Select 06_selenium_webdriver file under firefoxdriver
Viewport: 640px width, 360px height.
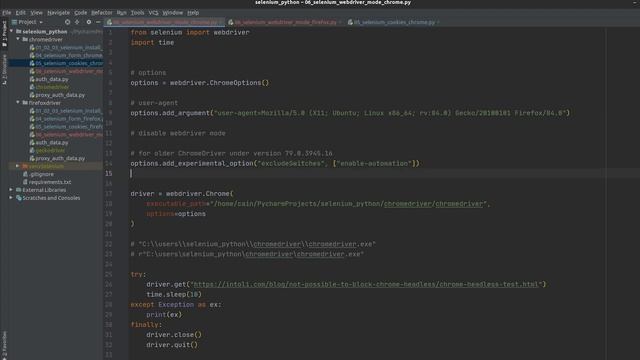[x=69, y=134]
